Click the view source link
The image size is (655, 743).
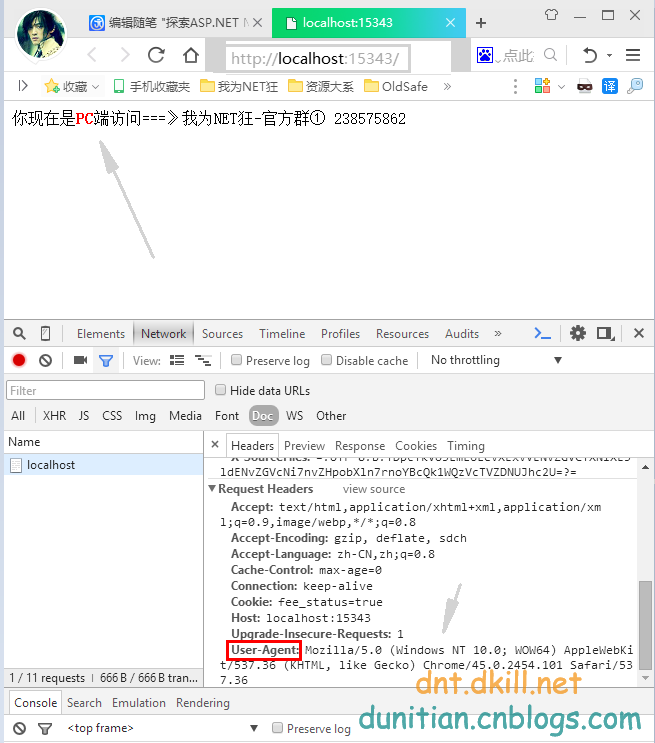click(374, 489)
